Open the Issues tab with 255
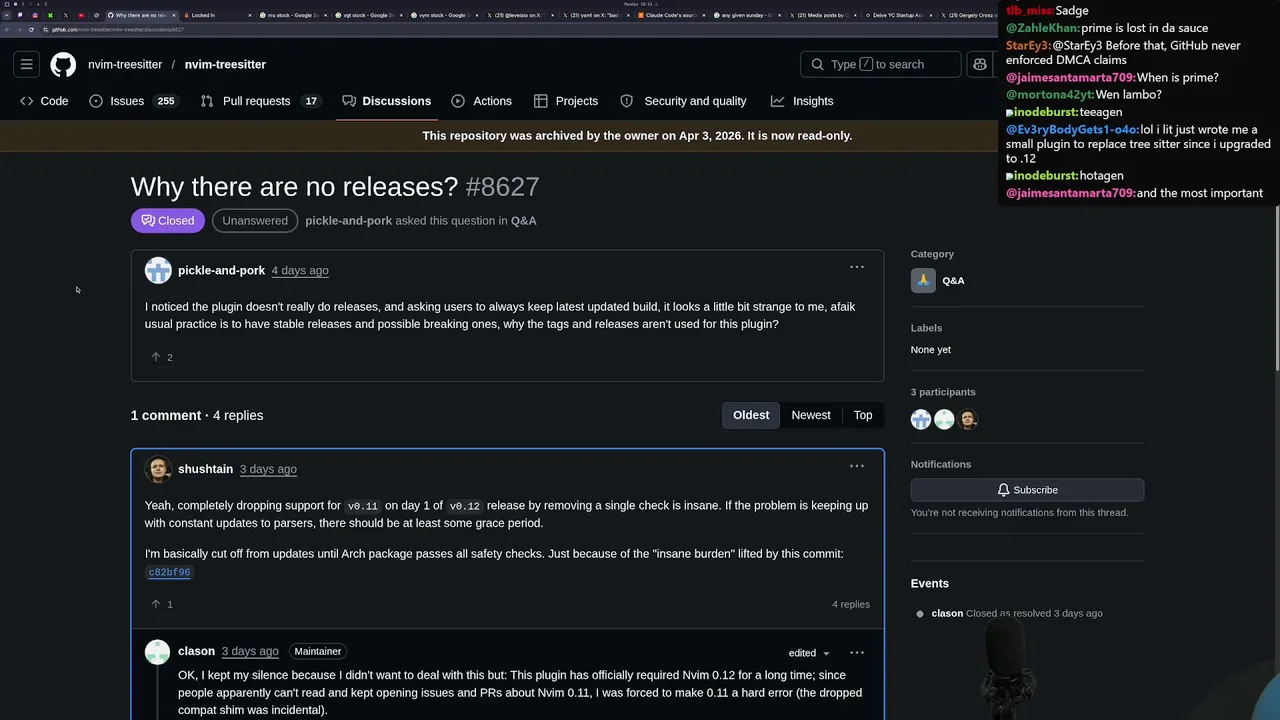 coord(133,101)
